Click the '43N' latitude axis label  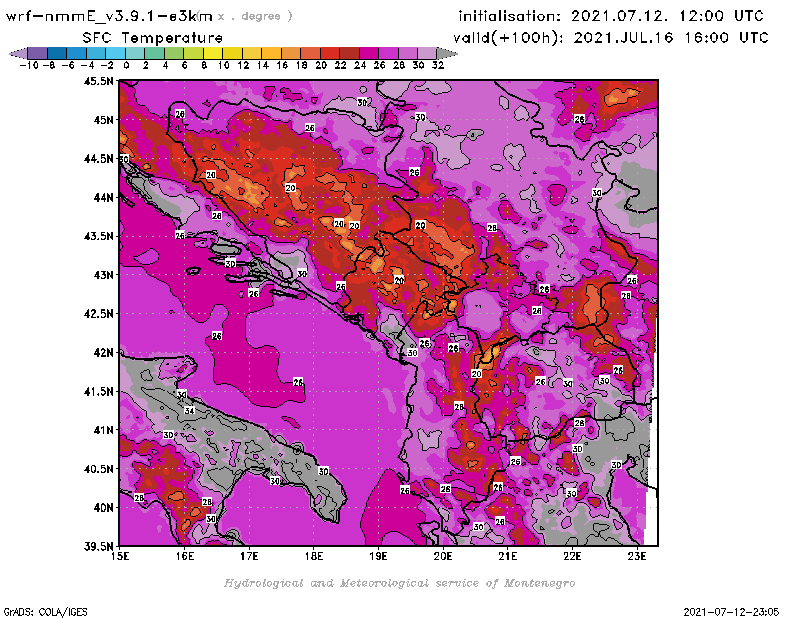point(103,275)
